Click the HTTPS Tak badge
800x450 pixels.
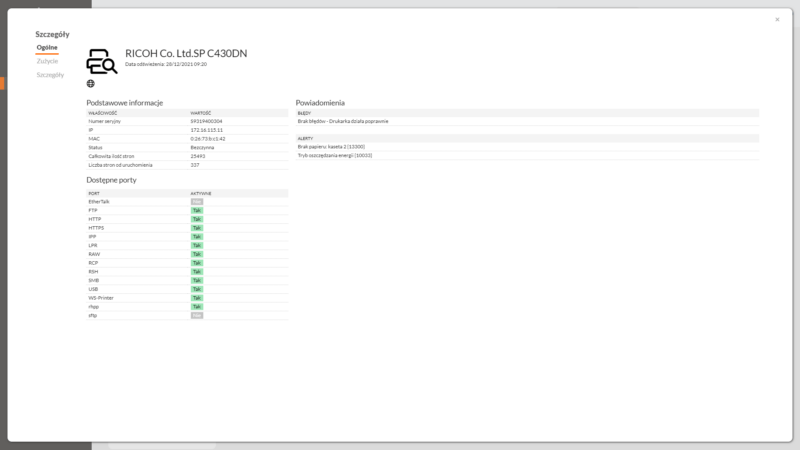(197, 228)
